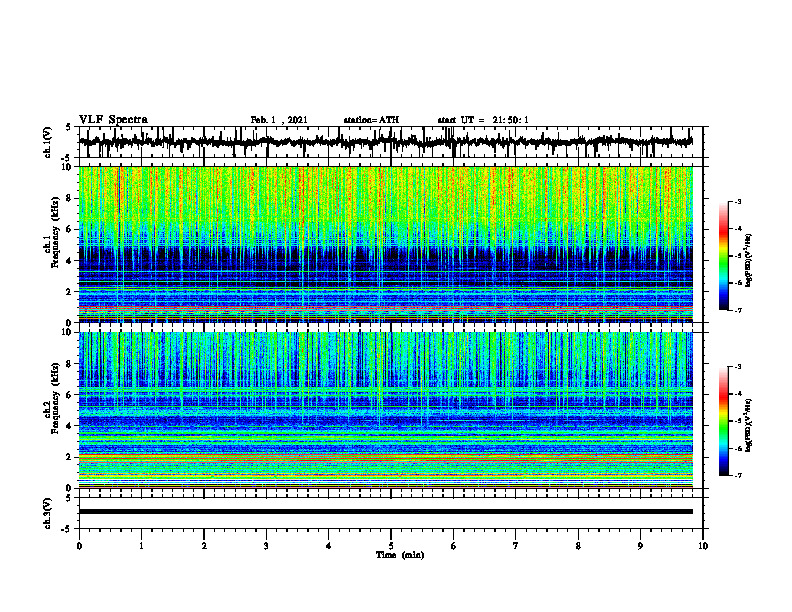Click the "2" tick on the time axis
Screen dimensions: 792x612
[204, 546]
